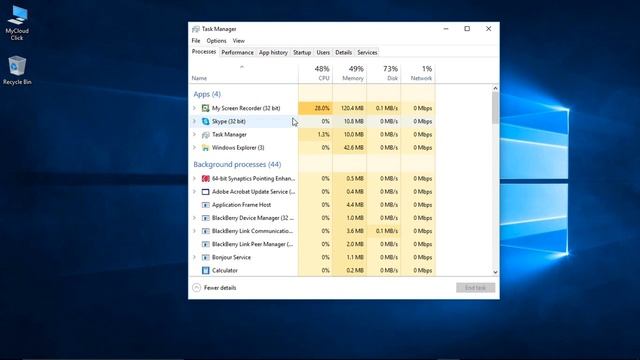This screenshot has width=640, height=360.
Task: Click the BlackBerry Link Peer Manager icon
Action: [205, 244]
